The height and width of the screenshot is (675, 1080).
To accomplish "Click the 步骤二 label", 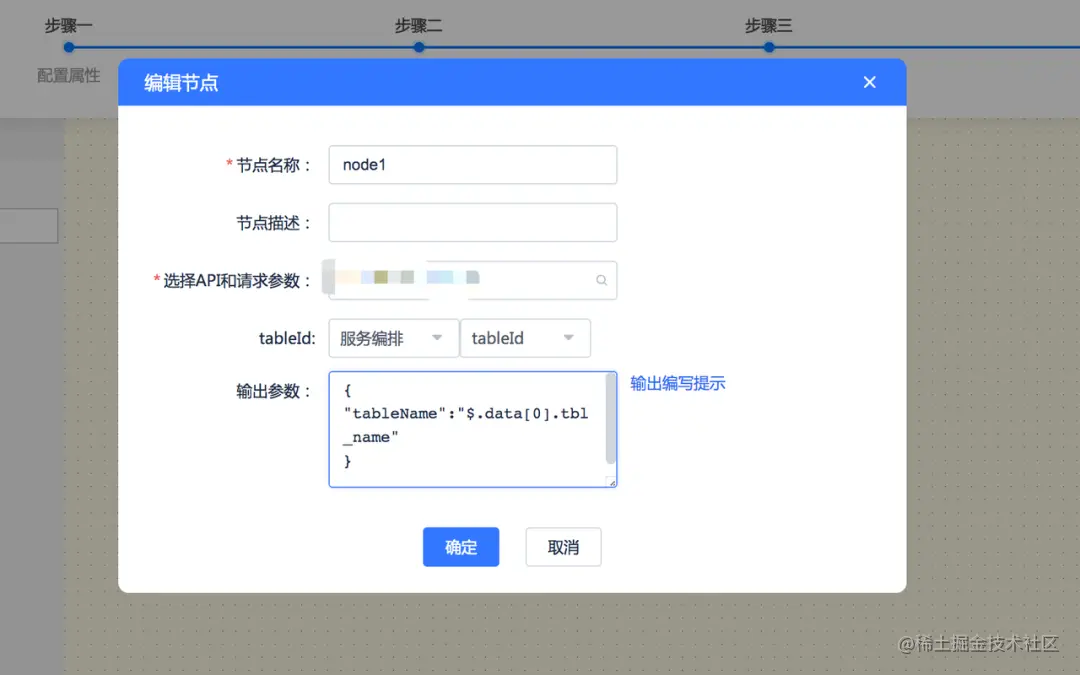I will coord(419,26).
